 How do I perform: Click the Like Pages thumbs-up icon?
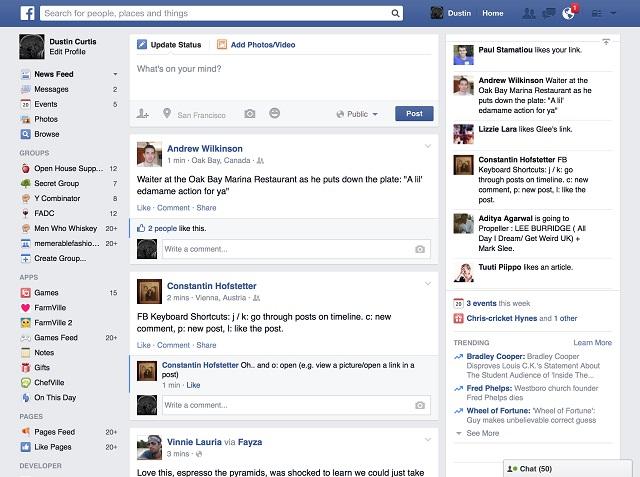25,447
